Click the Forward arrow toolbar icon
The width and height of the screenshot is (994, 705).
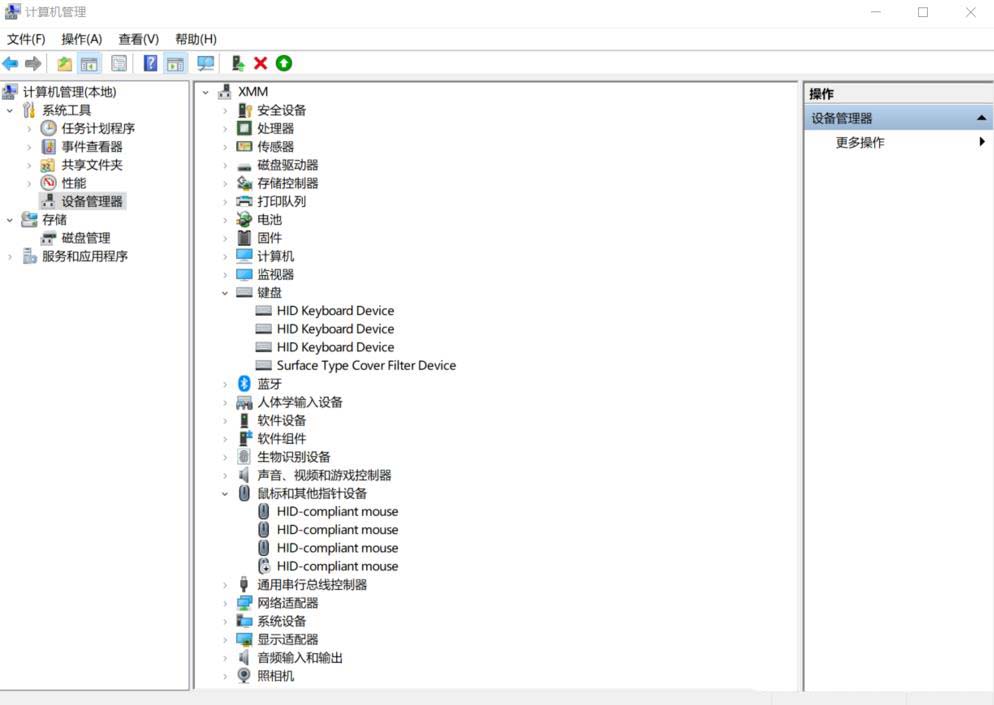(33, 63)
